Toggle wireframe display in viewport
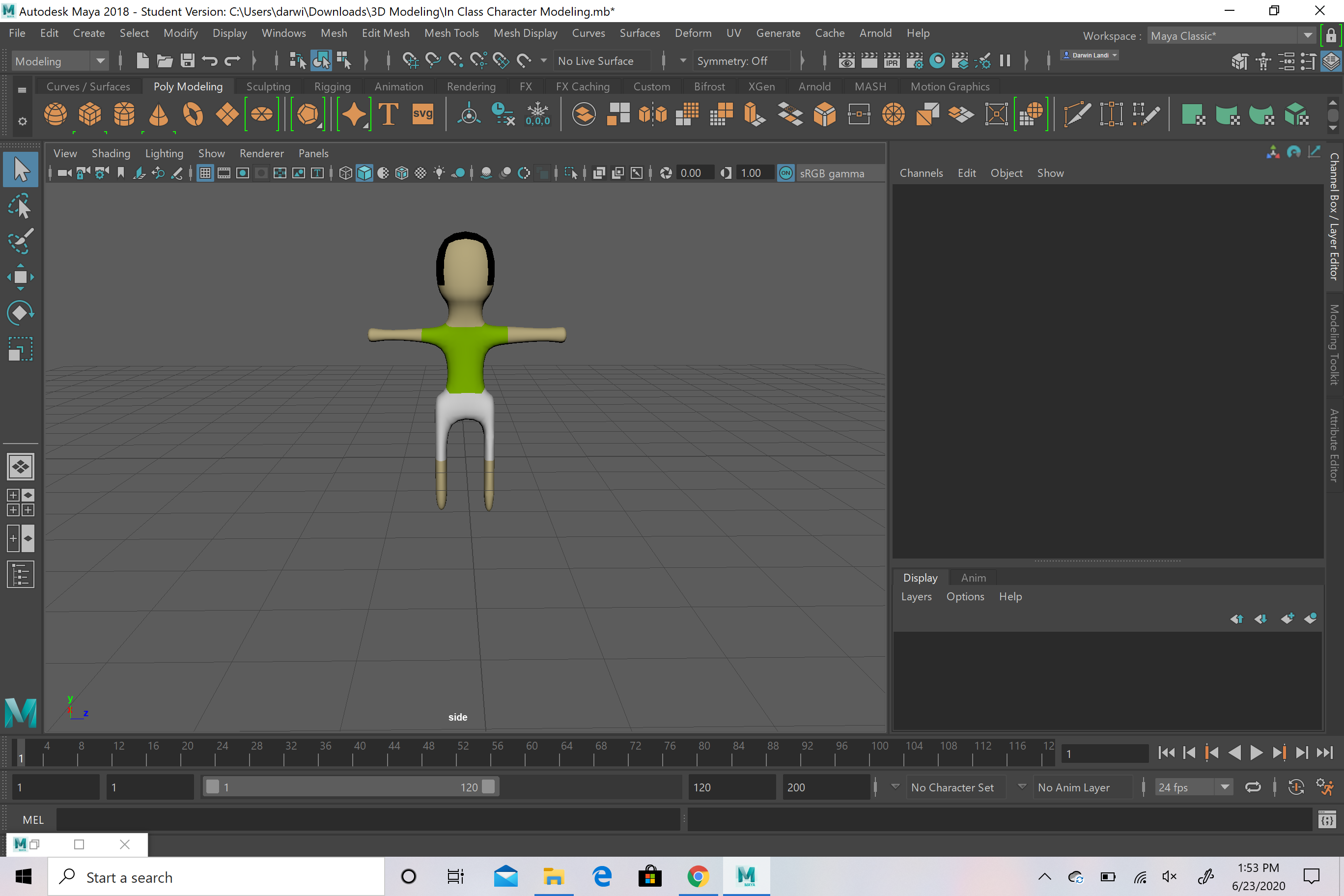 click(345, 173)
